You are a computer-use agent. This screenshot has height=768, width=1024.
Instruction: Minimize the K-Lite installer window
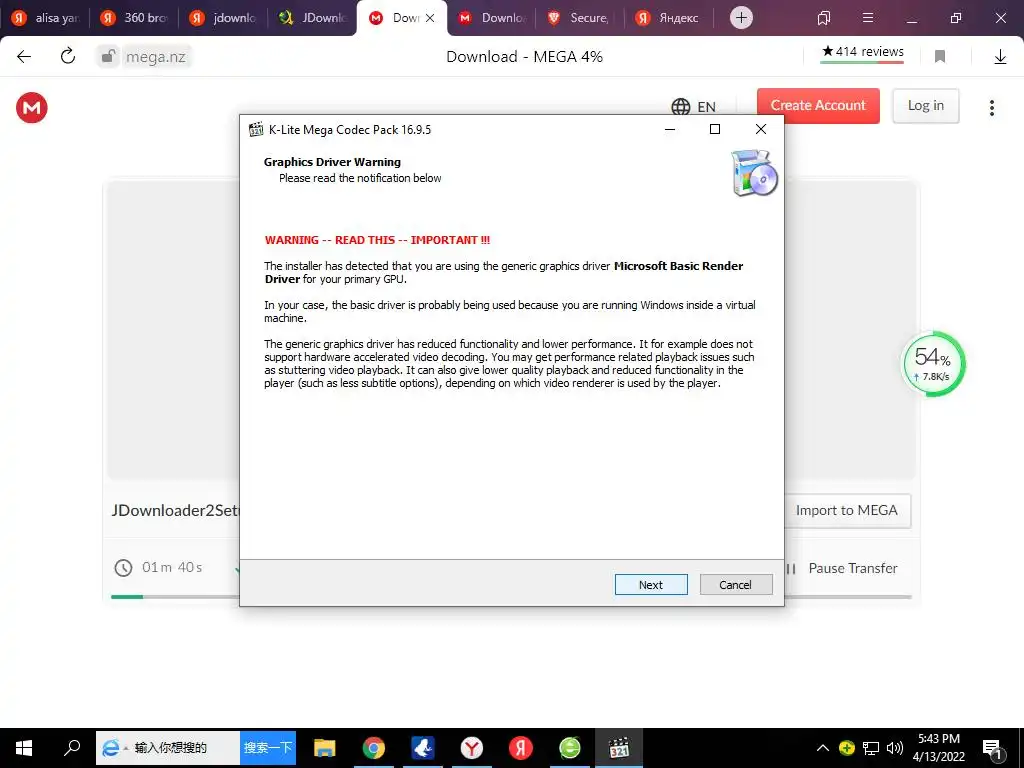click(669, 129)
